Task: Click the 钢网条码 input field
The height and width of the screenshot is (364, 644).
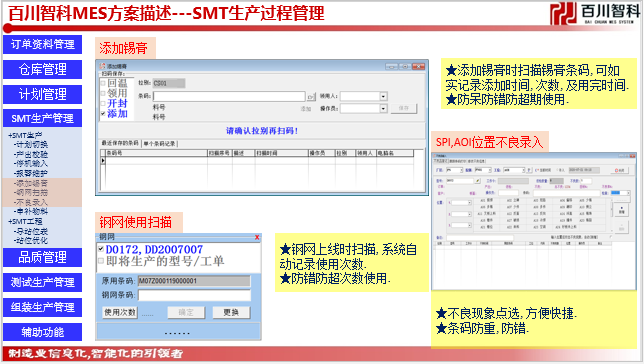Action: pyautogui.click(x=194, y=295)
